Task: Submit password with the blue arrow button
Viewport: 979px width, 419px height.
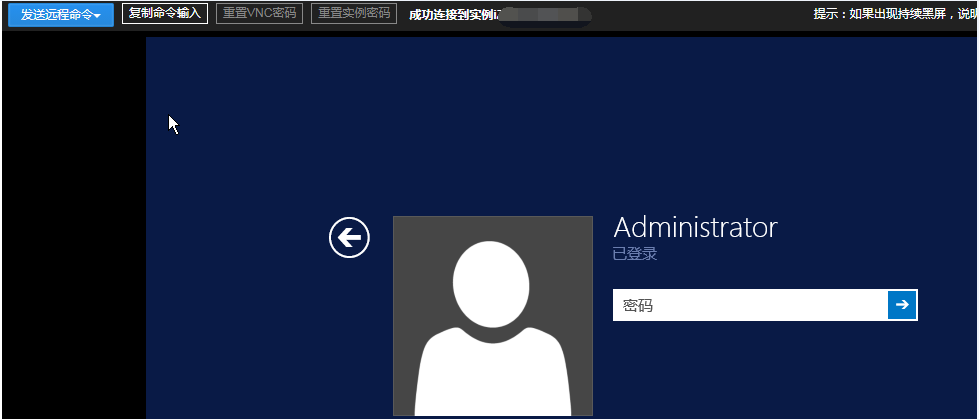Action: 902,305
